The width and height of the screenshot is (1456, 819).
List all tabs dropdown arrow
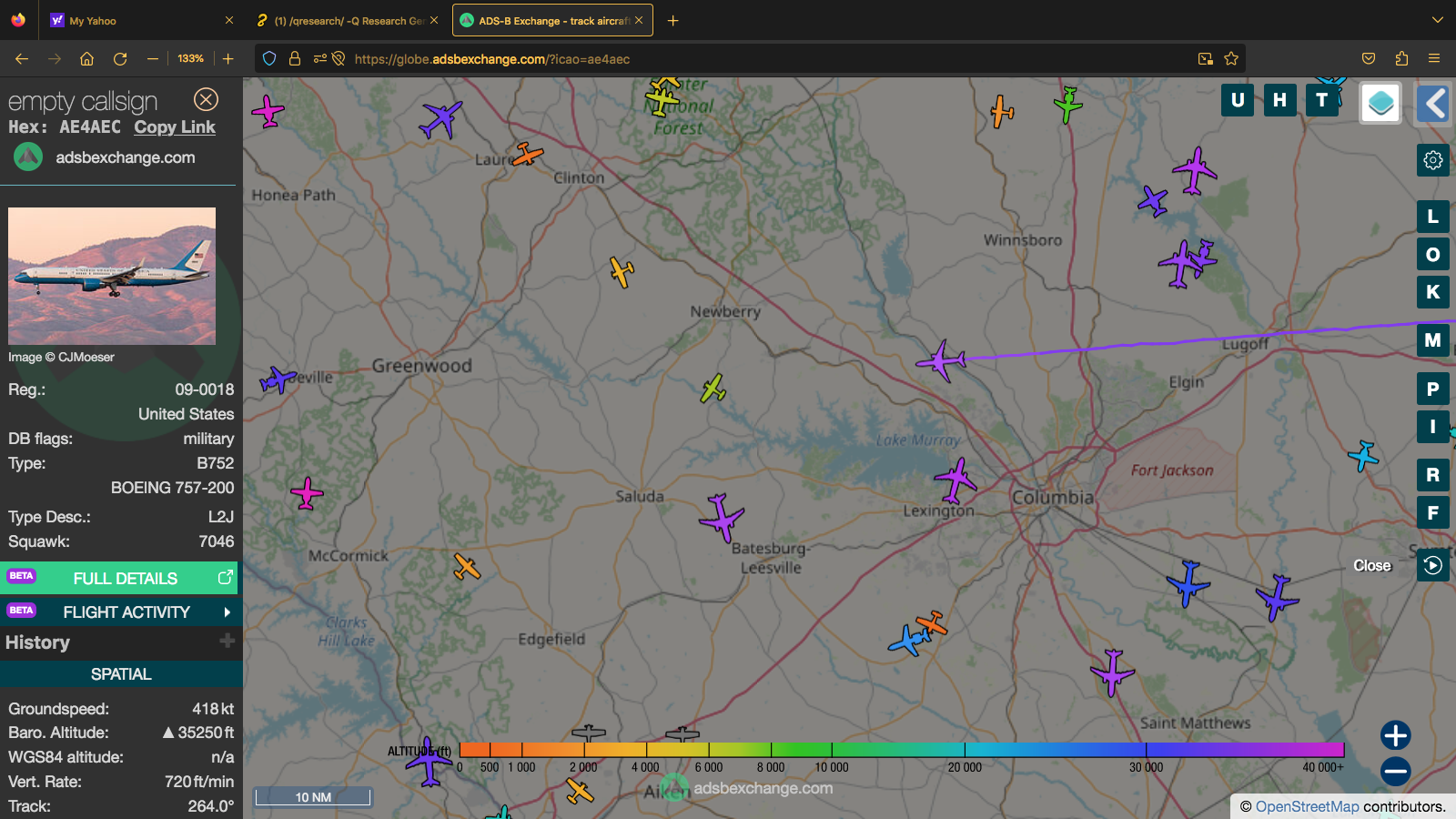tap(1437, 20)
